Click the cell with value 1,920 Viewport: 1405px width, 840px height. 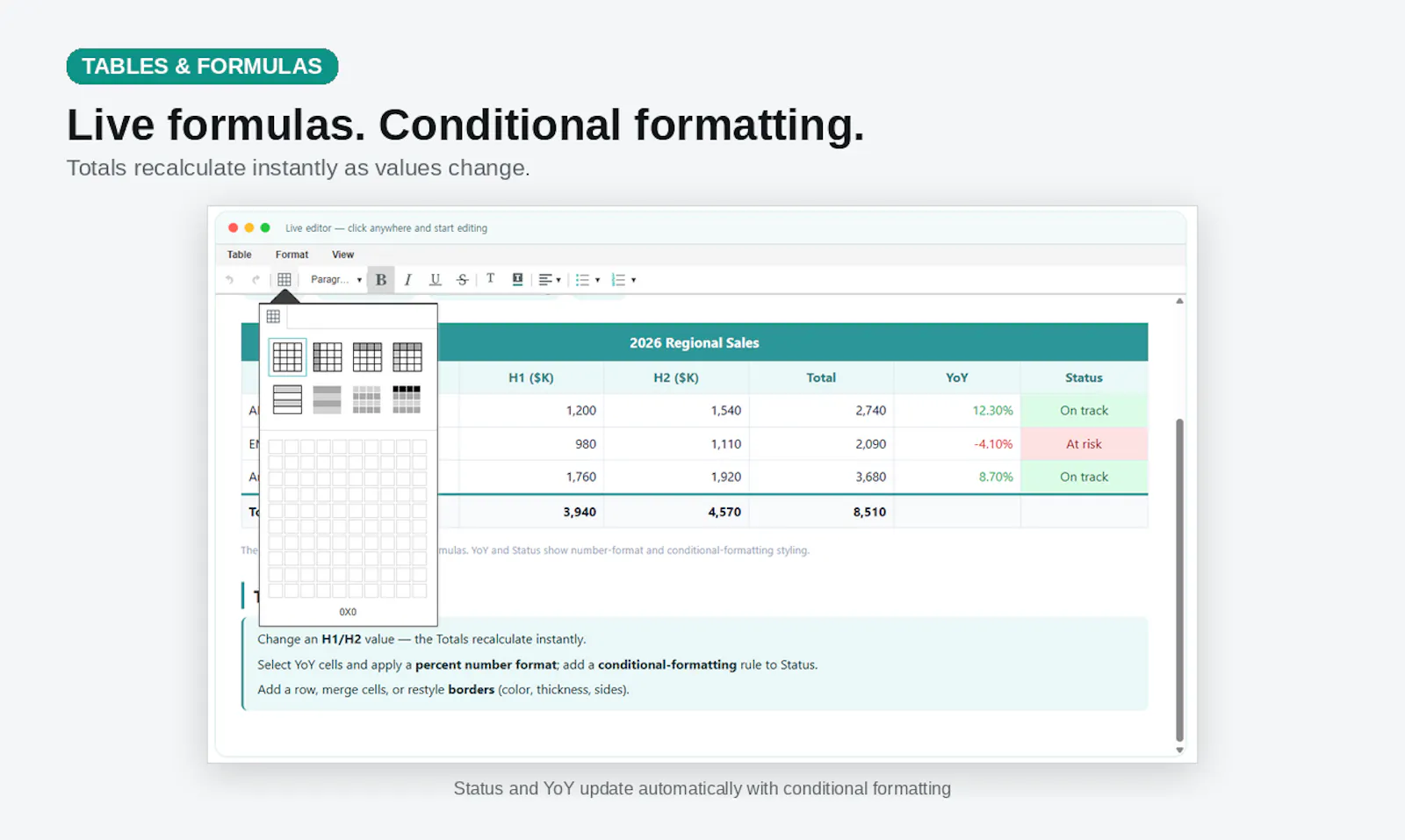[x=676, y=477]
